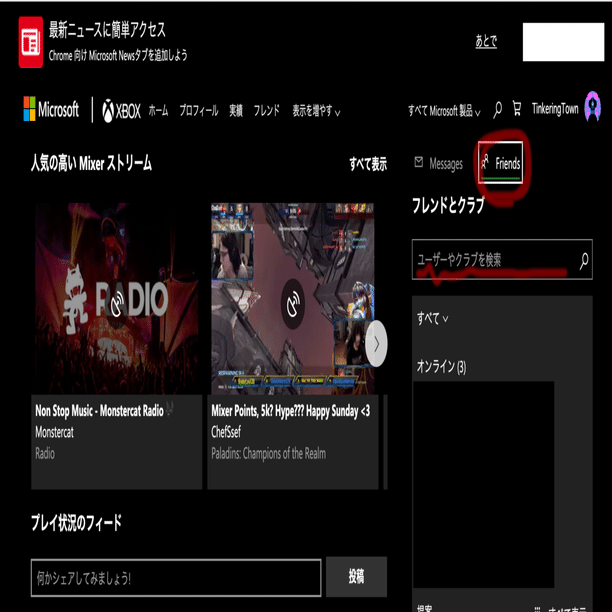Viewport: 612px width, 612px height.
Task: Open Mixer Points, 5k? Hype??? stream title
Action: [291, 411]
